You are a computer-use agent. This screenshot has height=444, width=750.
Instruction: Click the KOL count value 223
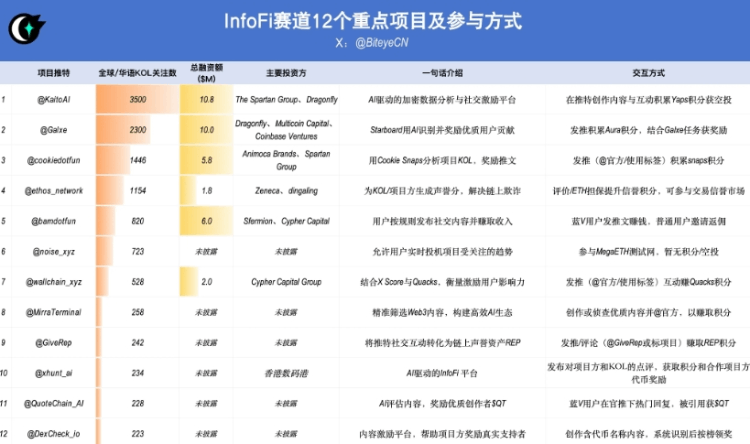[x=138, y=433]
